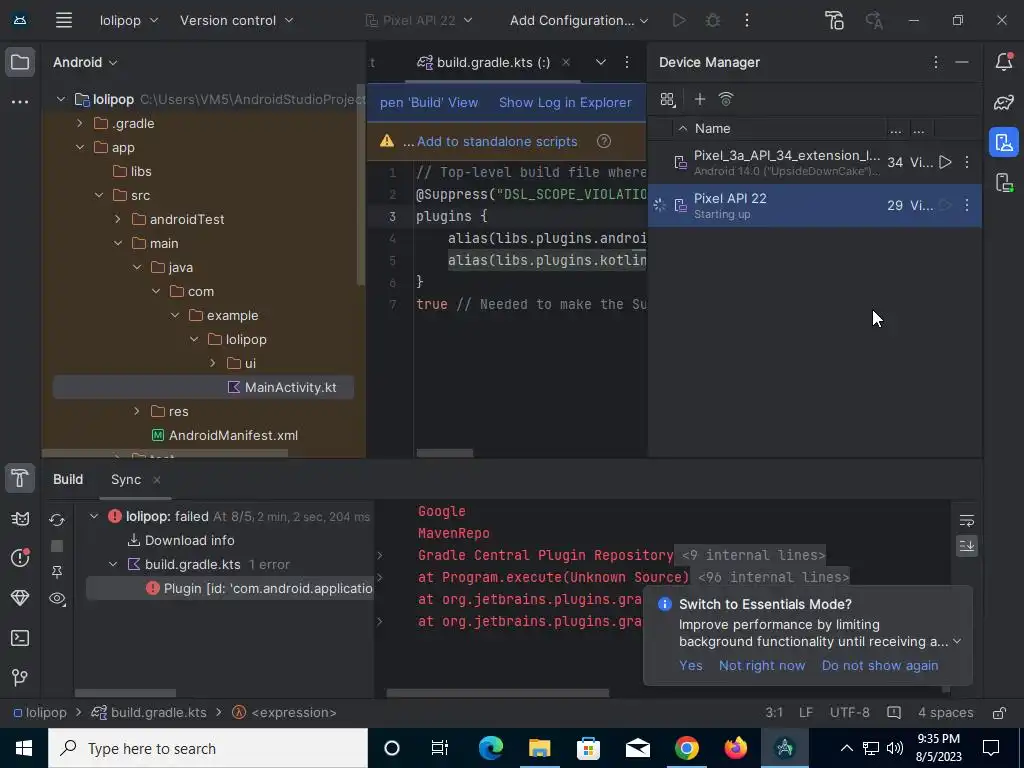Click the Run play button in toolbar

[x=679, y=20]
